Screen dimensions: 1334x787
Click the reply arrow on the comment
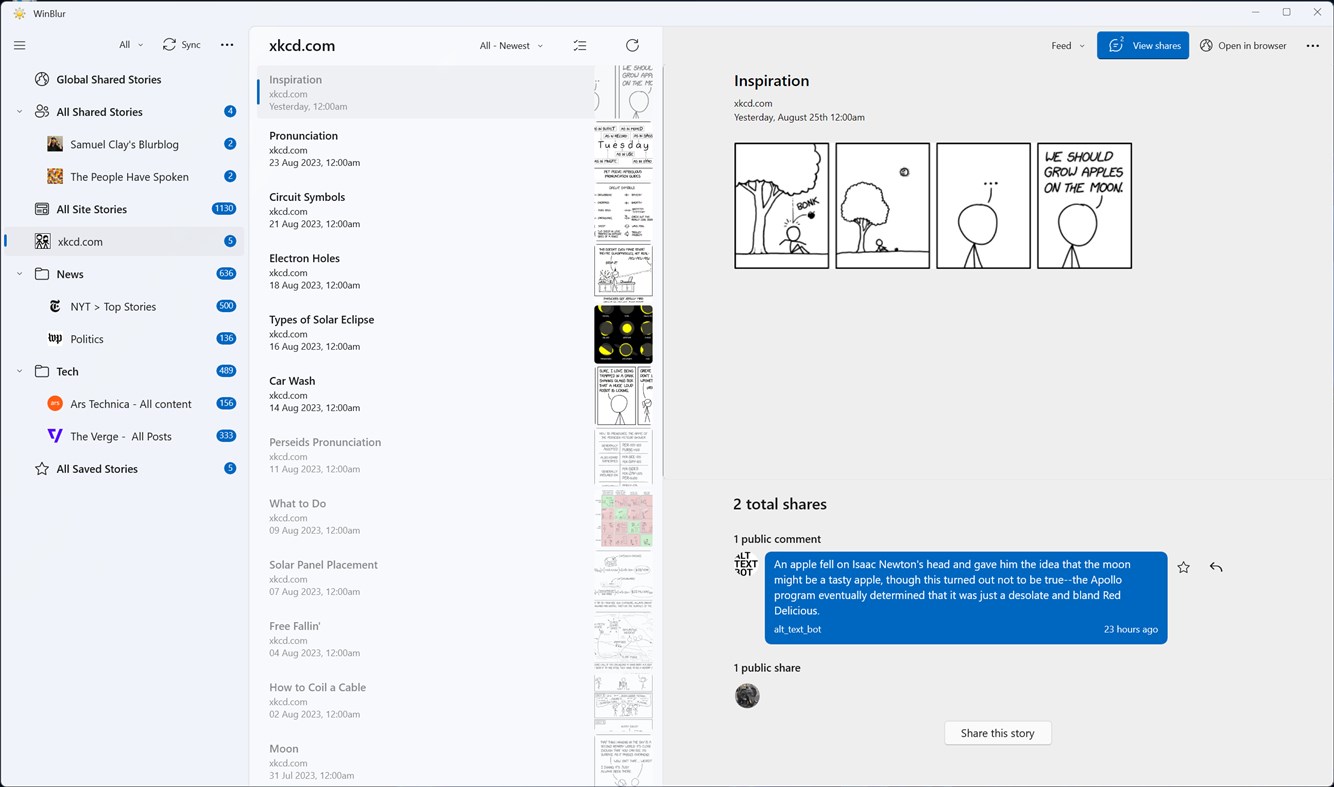1216,567
